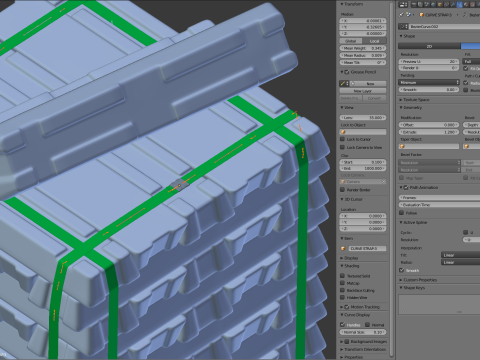Screen dimensions: 480x360
Task: Toggle Backface Culling checkbox
Action: click(342, 290)
